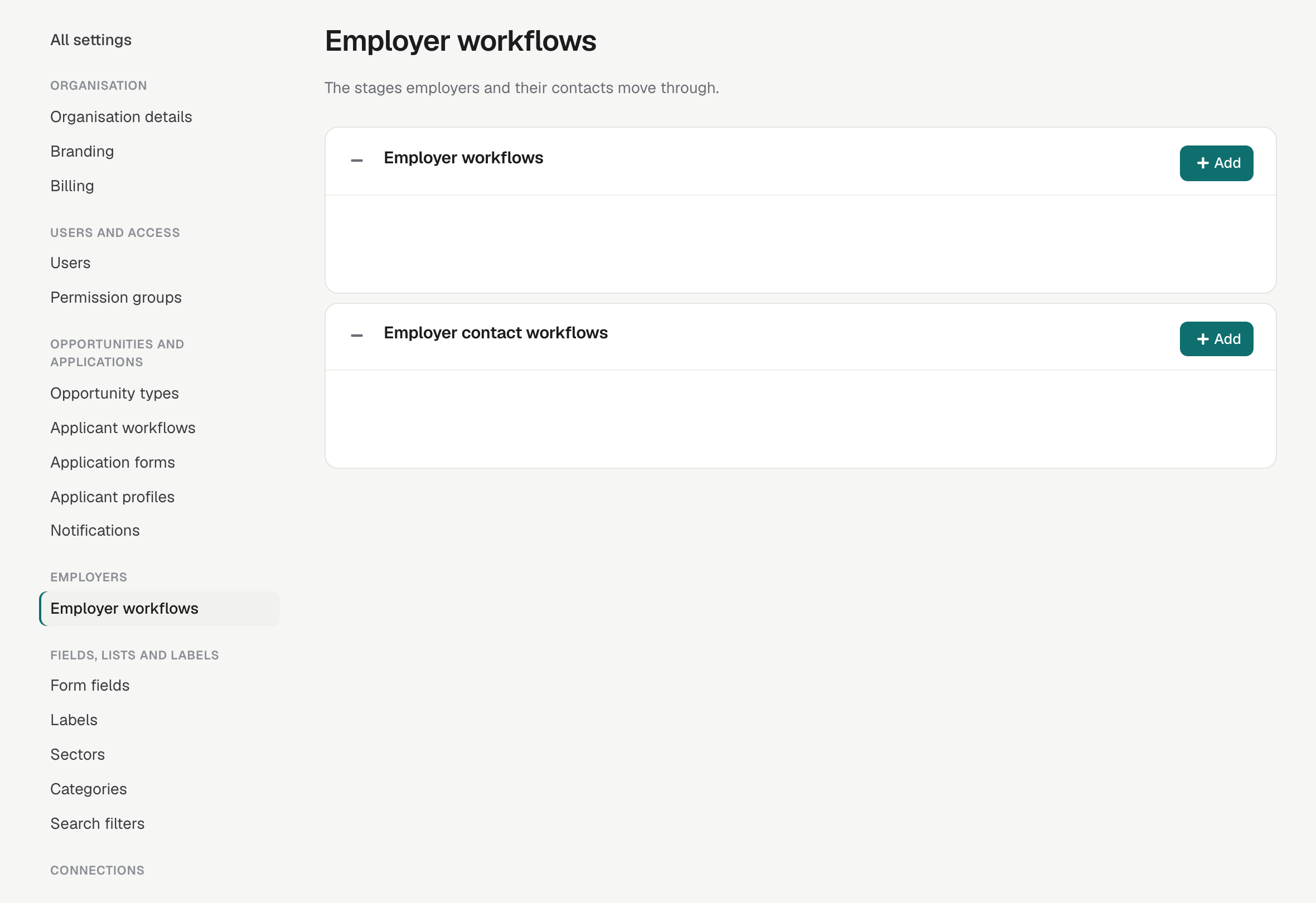Open Applicant workflows settings
The image size is (1316, 903).
[123, 428]
